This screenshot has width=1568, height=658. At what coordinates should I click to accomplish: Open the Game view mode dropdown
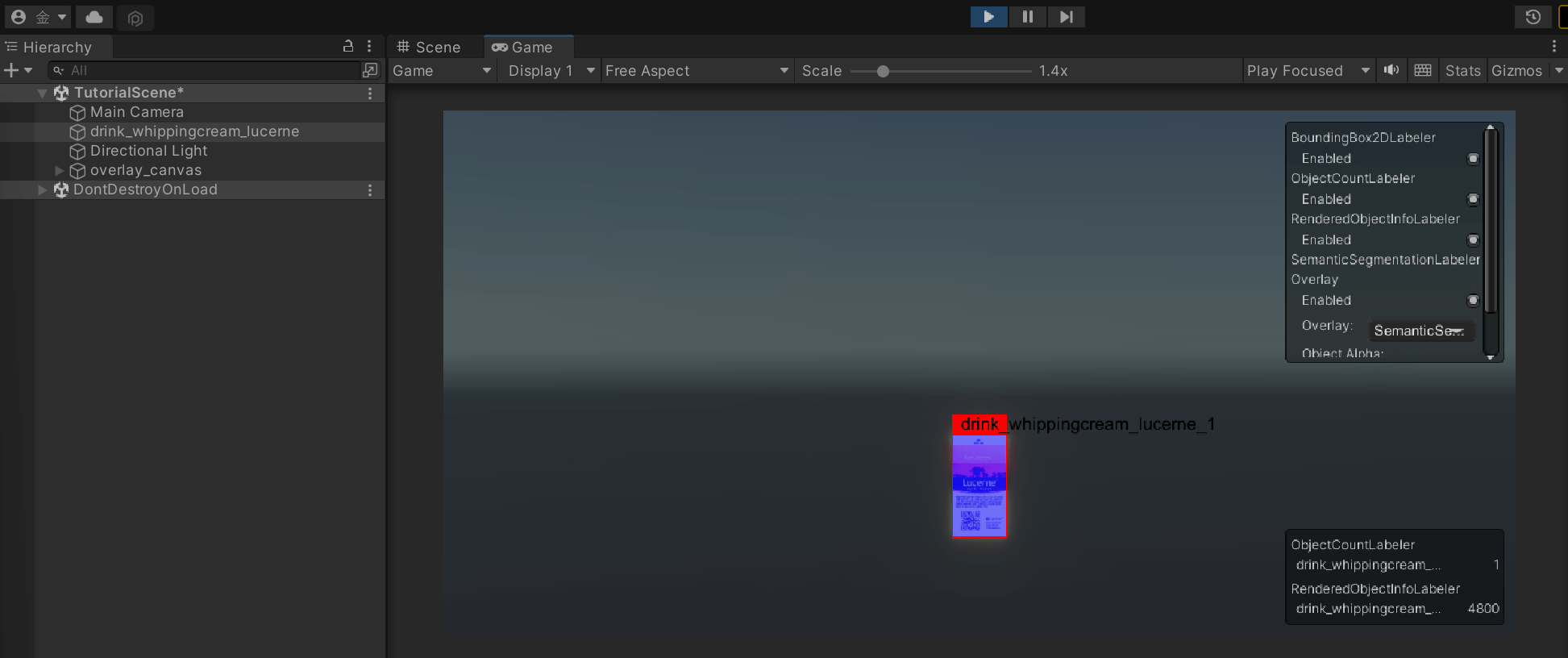coord(442,71)
